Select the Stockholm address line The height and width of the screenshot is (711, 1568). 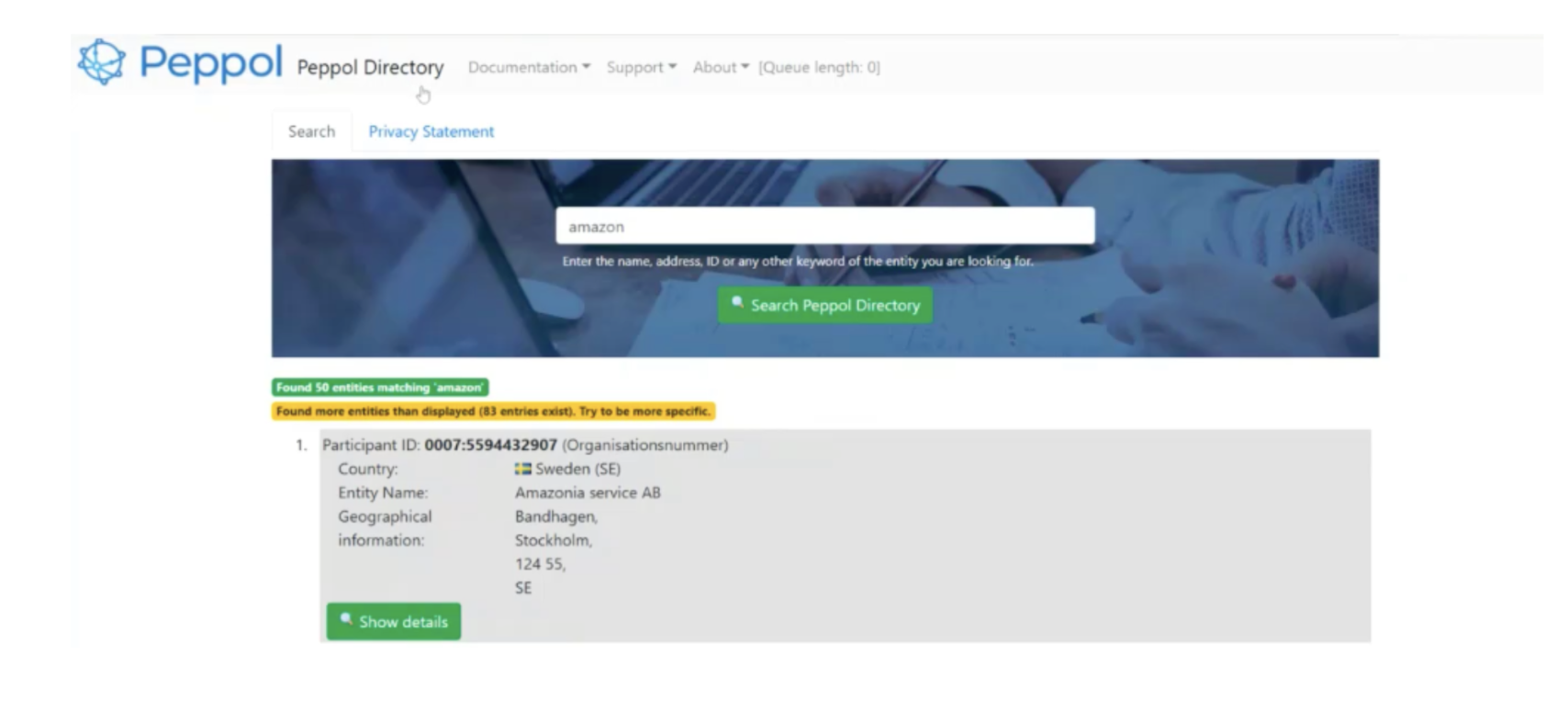pos(553,540)
